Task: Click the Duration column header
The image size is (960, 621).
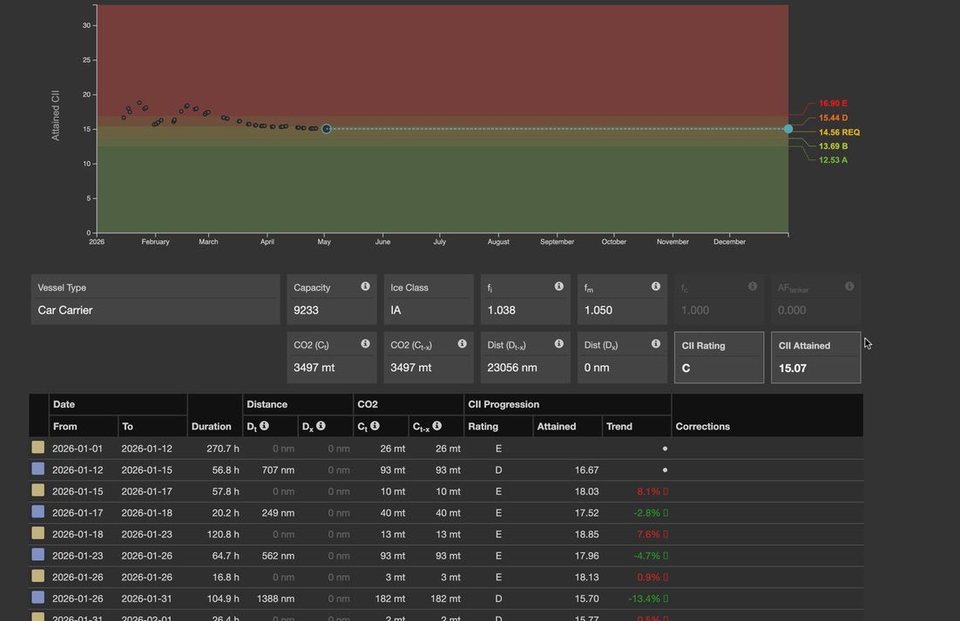Action: (x=211, y=426)
